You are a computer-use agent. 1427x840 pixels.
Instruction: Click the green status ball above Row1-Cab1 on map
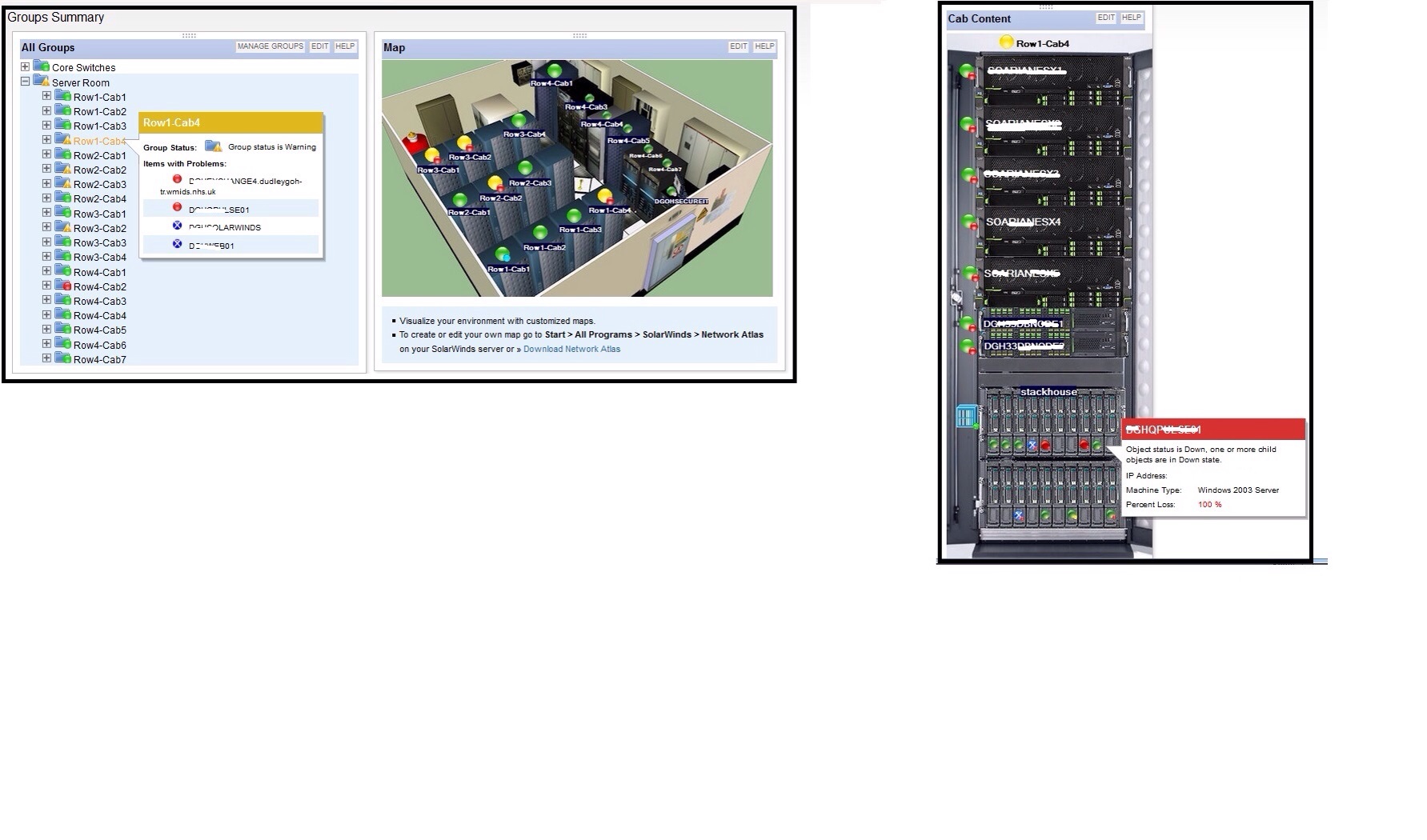pos(502,254)
